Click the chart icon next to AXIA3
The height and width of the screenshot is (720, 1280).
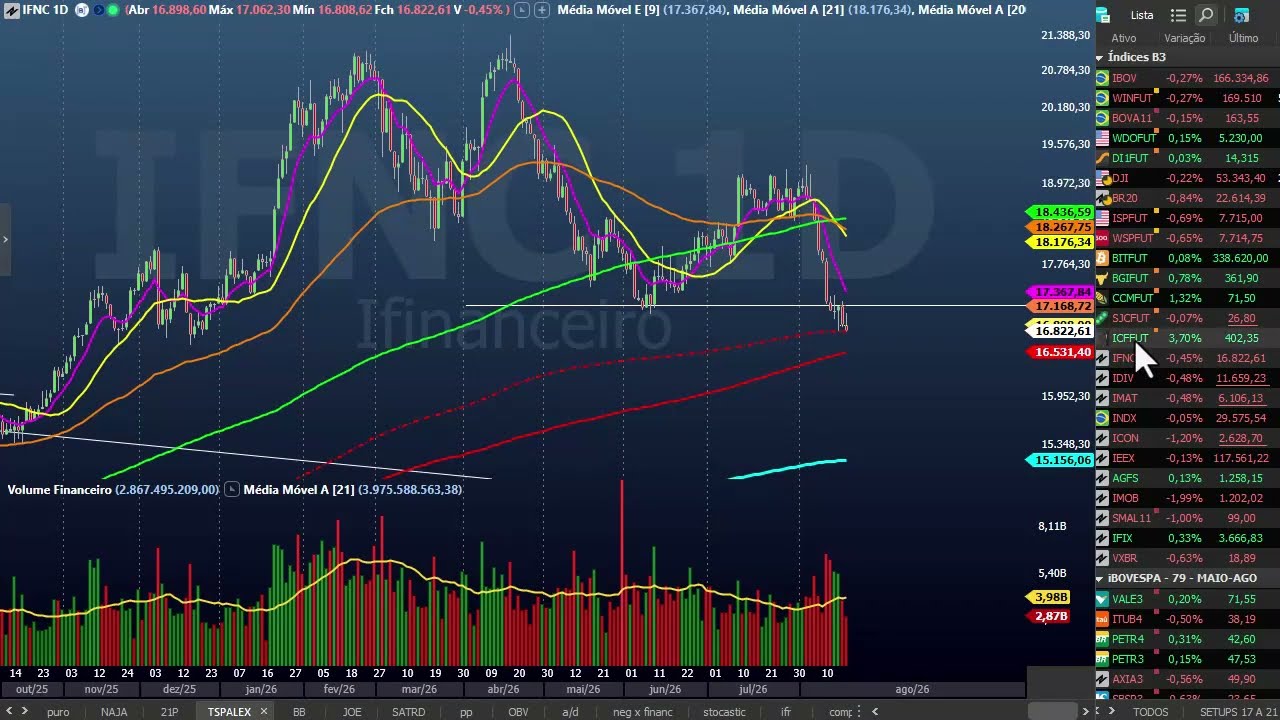point(1102,679)
